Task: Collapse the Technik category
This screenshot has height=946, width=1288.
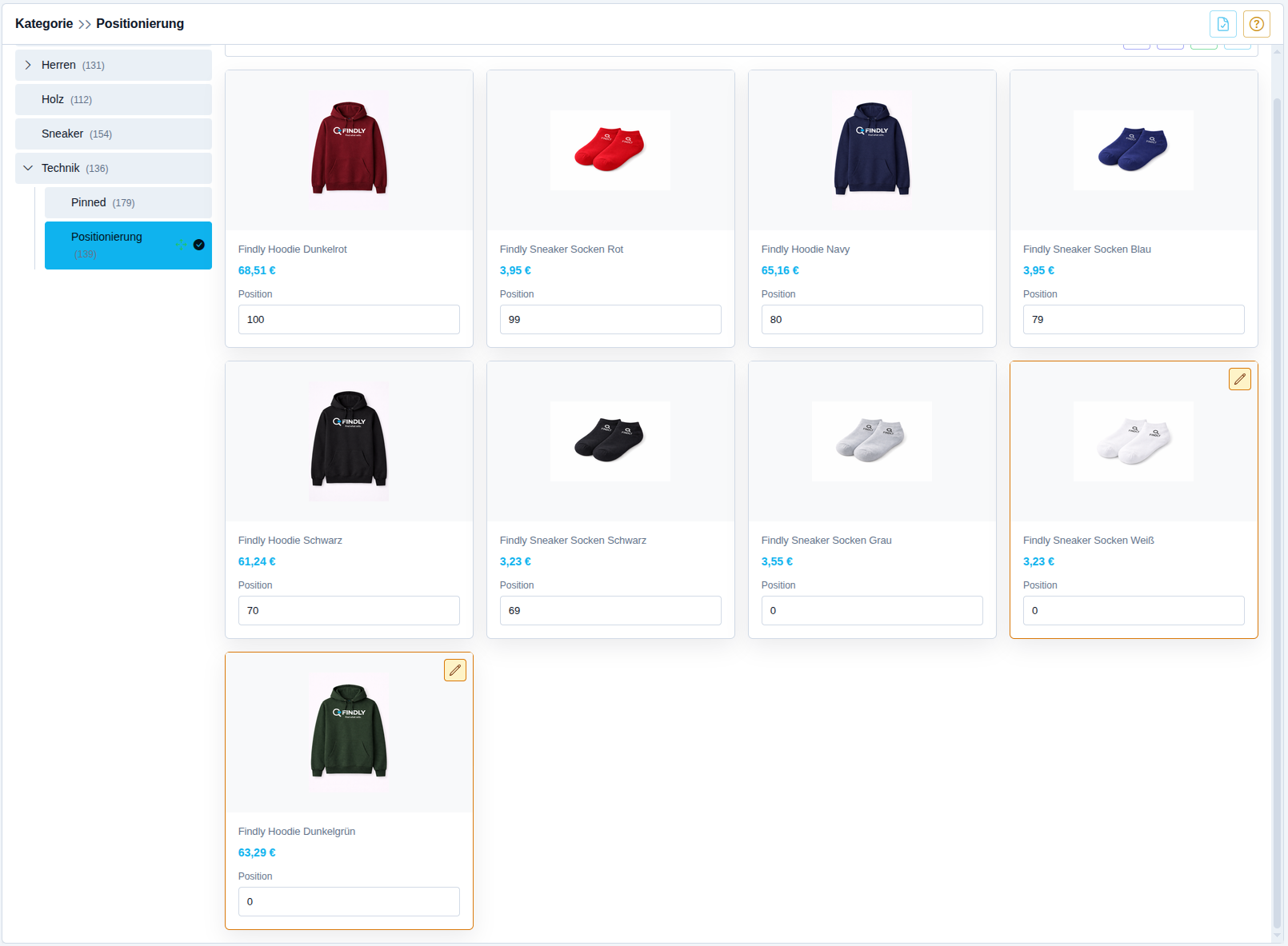Action: tap(28, 168)
